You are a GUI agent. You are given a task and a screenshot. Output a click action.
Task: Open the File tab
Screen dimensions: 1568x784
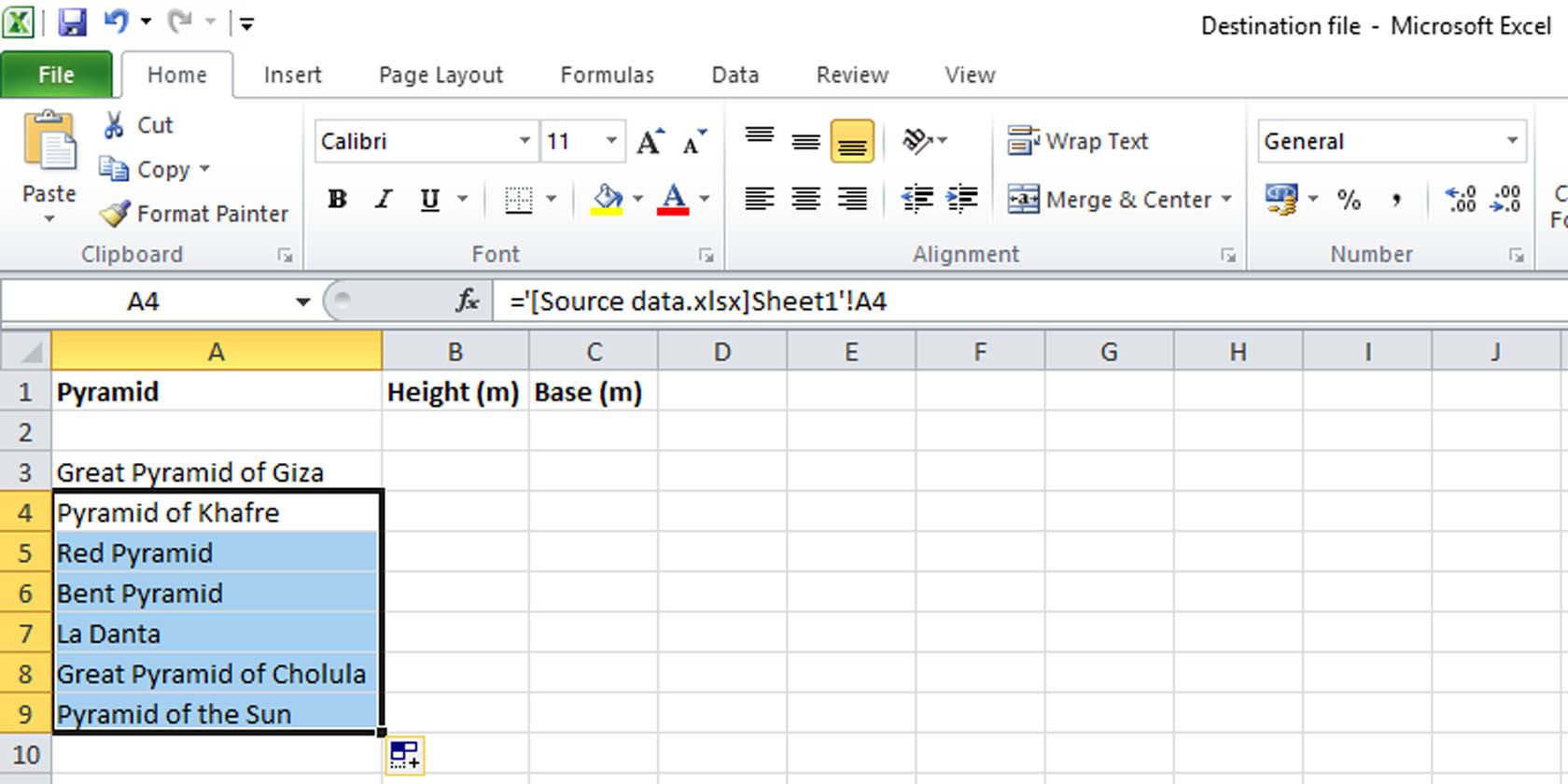pyautogui.click(x=56, y=75)
